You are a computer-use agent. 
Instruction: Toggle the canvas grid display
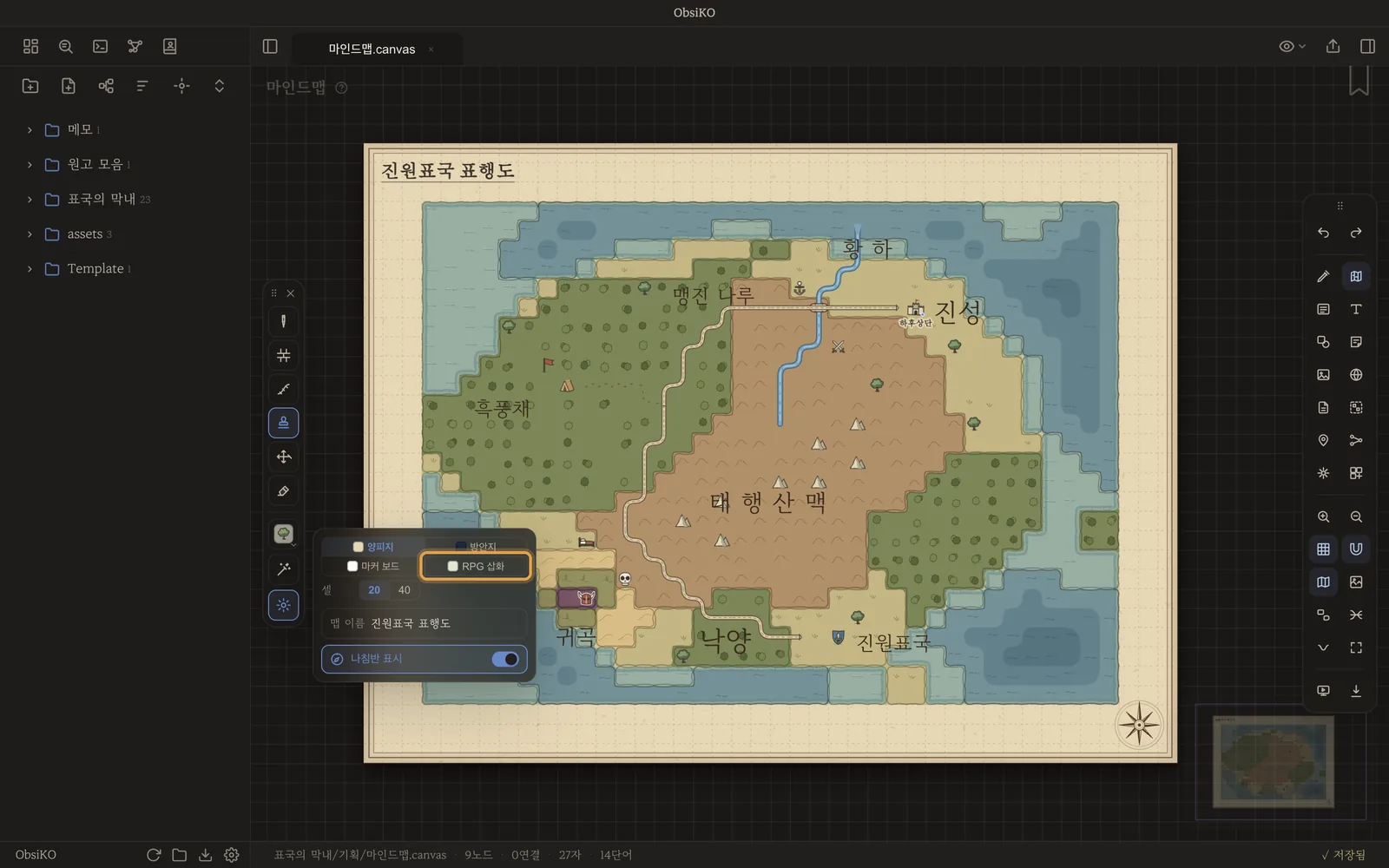(1323, 549)
